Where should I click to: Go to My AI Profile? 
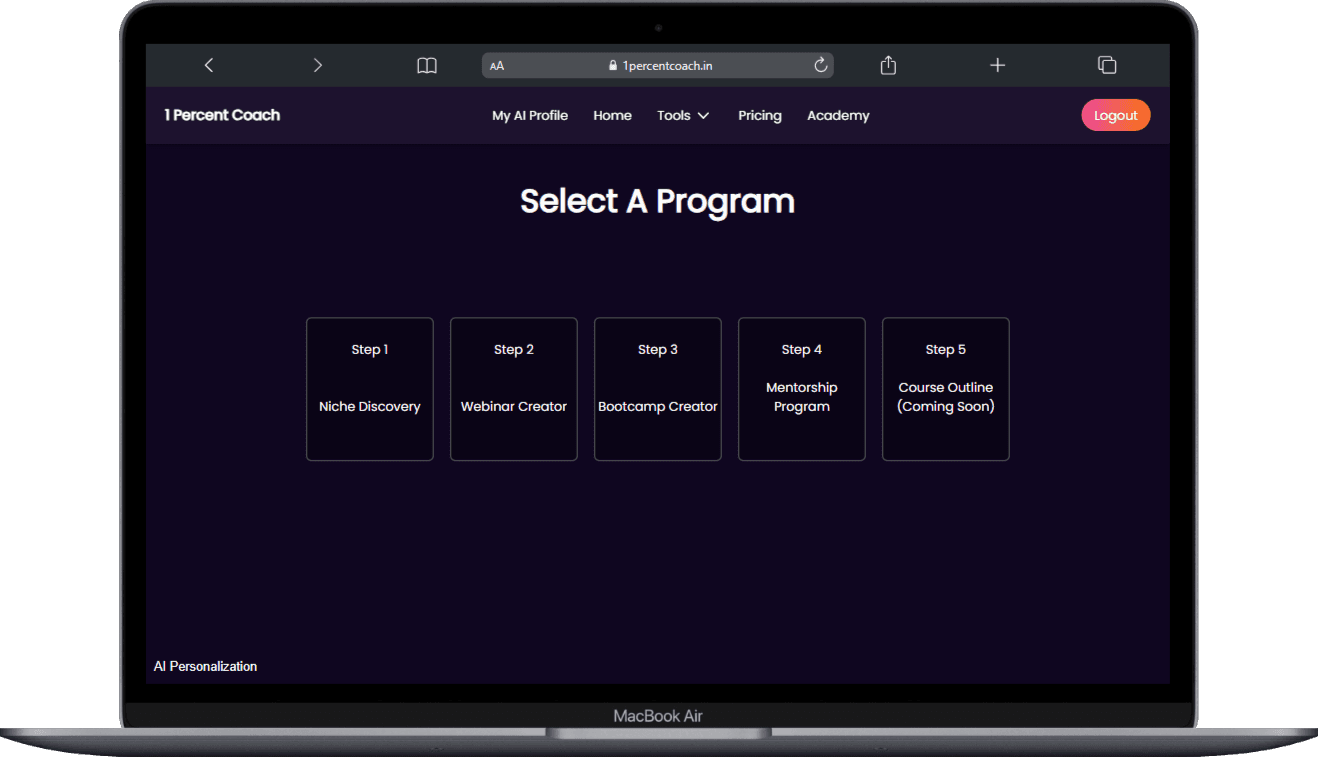pyautogui.click(x=529, y=115)
